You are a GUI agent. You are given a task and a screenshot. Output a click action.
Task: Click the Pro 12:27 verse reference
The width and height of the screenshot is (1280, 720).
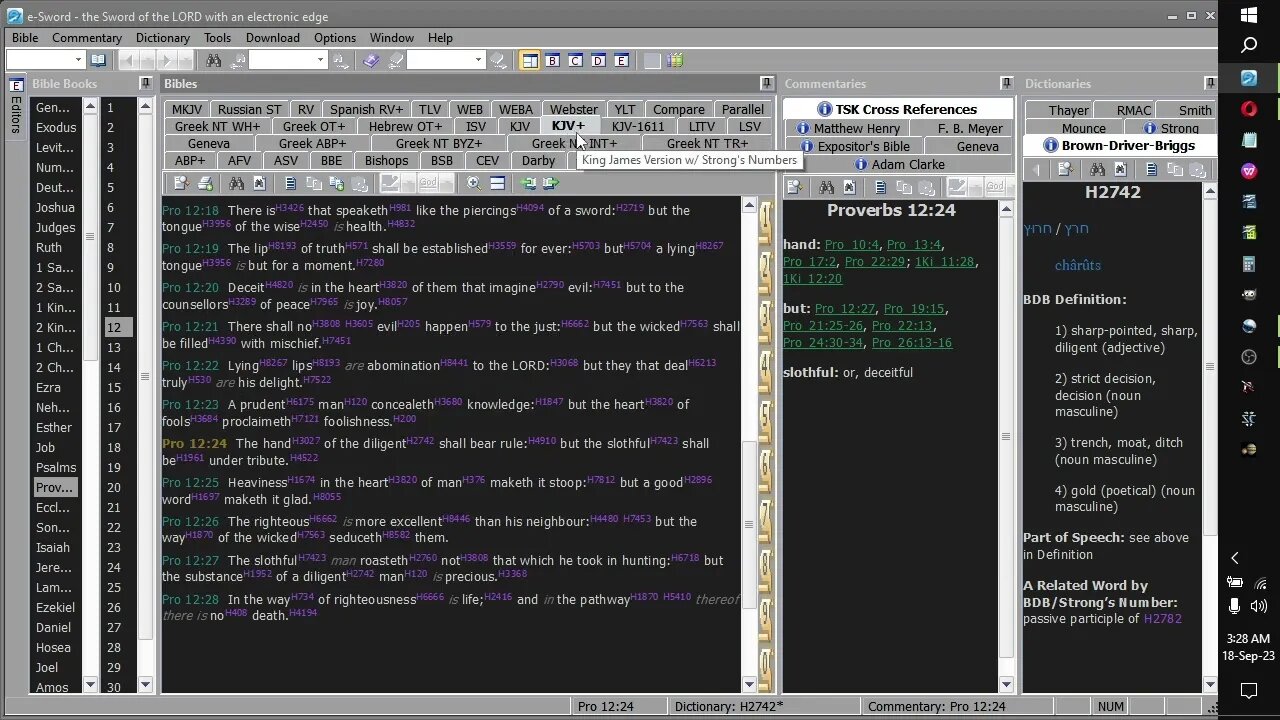coord(190,560)
